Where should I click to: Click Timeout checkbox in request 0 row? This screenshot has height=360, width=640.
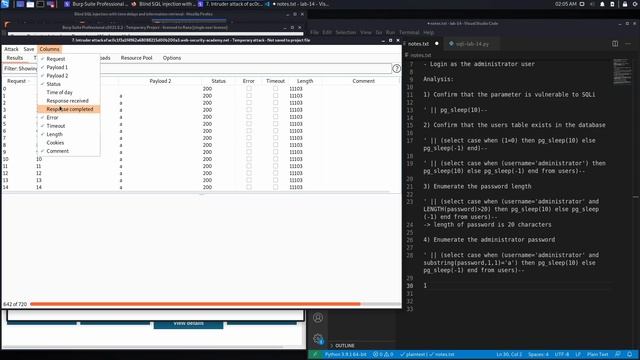[275, 88]
